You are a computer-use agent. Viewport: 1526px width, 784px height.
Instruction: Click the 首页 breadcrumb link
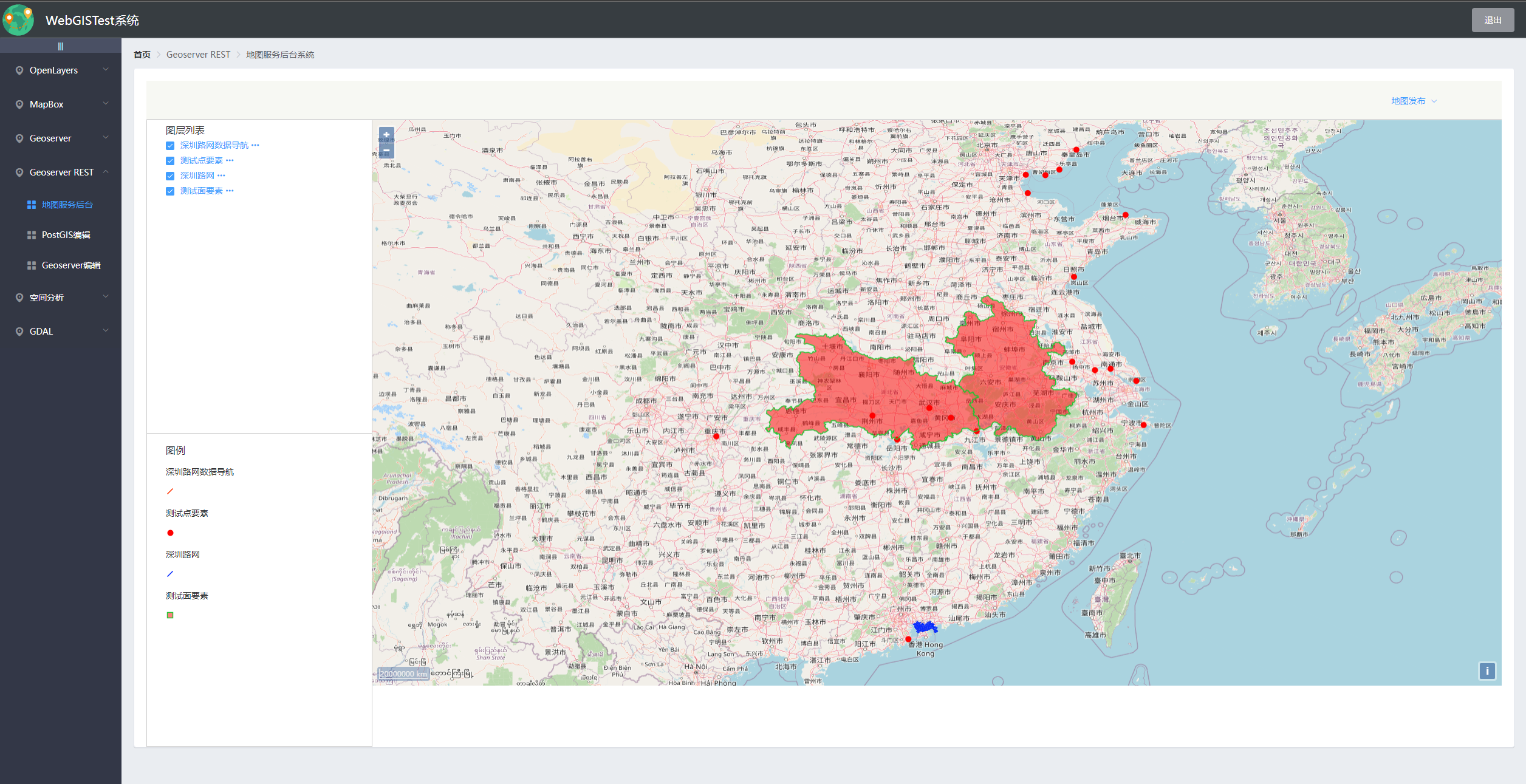(x=142, y=55)
